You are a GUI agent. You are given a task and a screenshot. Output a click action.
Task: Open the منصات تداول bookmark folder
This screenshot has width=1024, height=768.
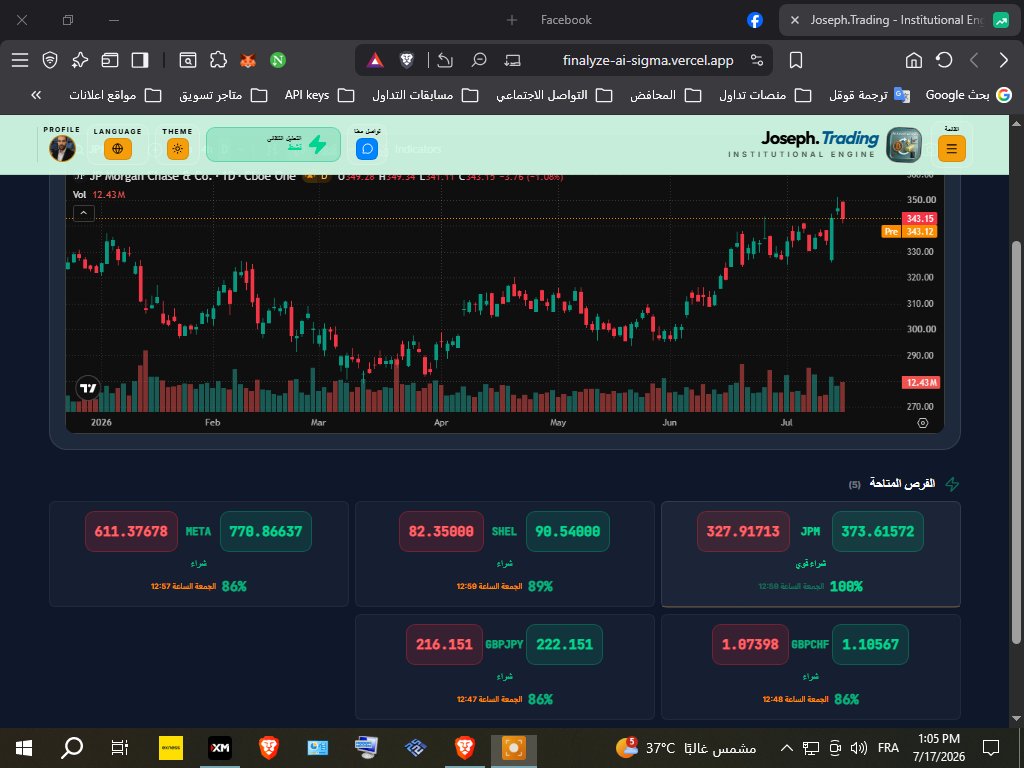pos(765,95)
